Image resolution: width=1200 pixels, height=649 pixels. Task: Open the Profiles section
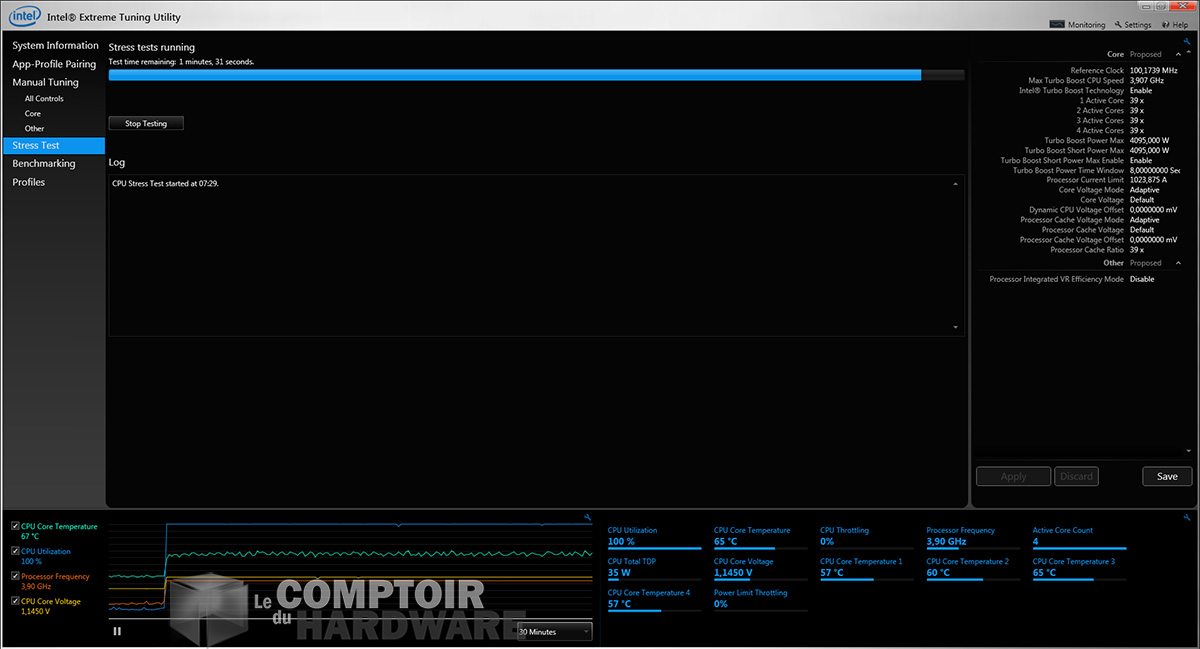point(29,182)
